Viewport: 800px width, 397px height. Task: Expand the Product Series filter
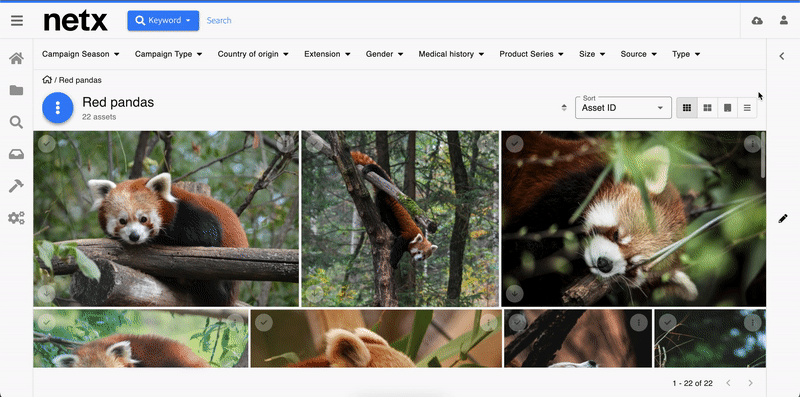pyautogui.click(x=531, y=54)
